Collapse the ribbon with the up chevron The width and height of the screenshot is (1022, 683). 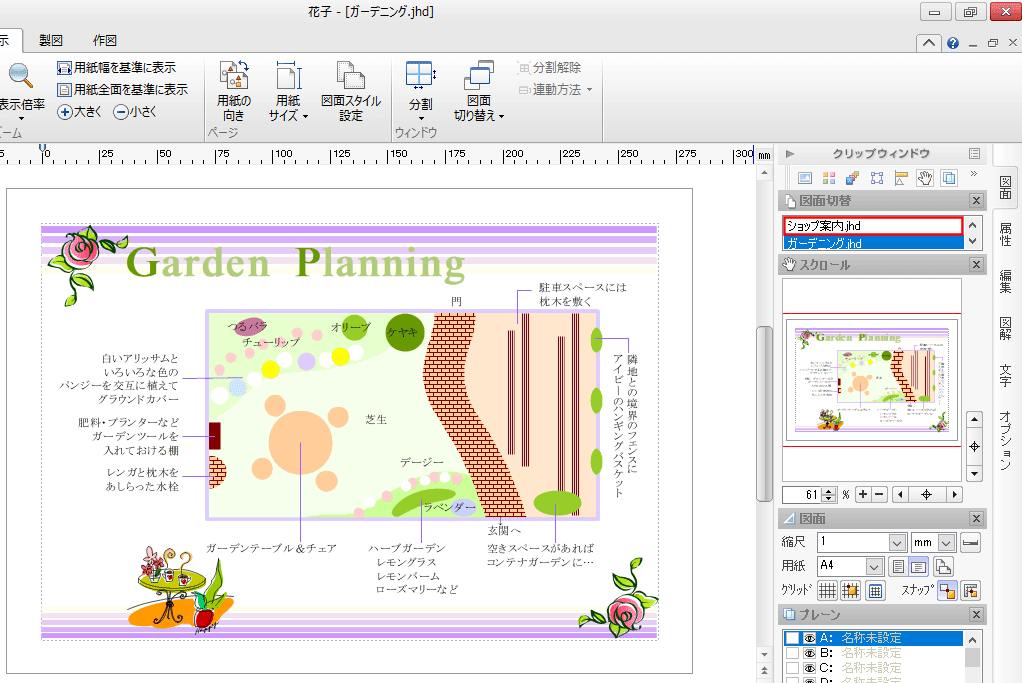[929, 43]
